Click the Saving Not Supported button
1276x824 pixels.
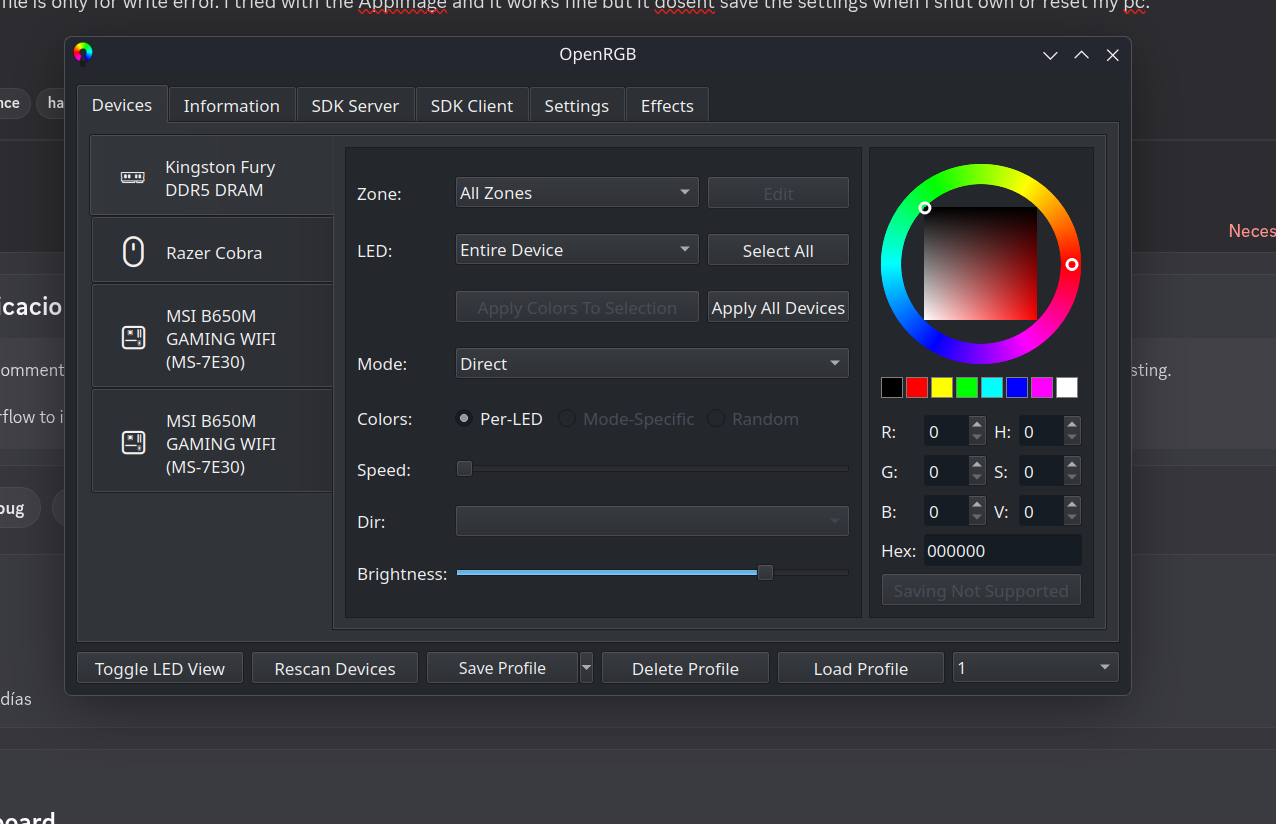point(981,591)
